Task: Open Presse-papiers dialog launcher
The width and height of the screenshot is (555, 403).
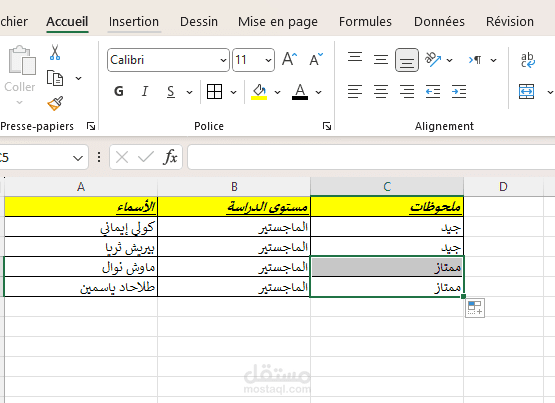Action: tap(91, 126)
